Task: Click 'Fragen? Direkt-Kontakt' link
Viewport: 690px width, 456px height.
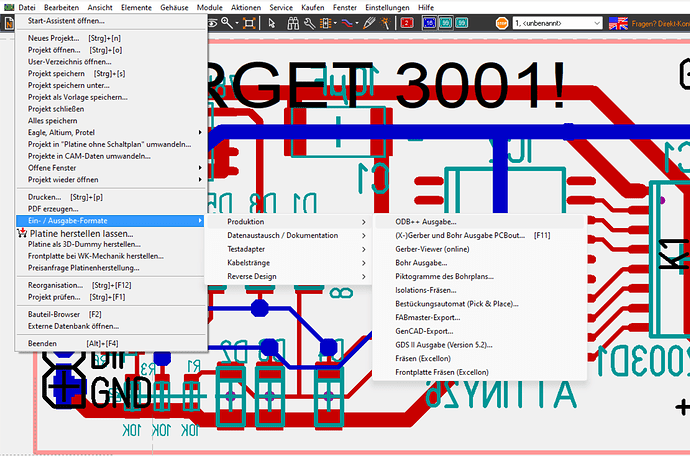Action: 661,24
